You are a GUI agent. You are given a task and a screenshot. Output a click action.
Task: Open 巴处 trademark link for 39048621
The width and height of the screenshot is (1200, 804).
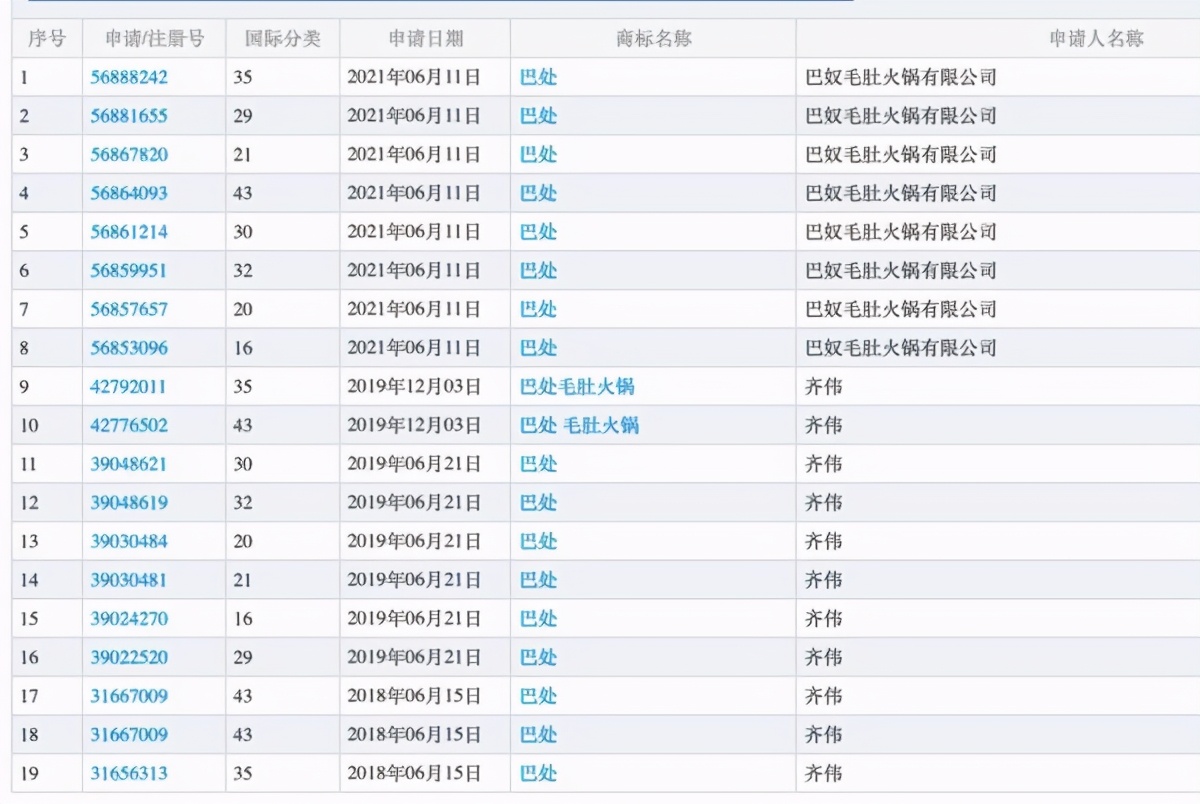(x=538, y=464)
